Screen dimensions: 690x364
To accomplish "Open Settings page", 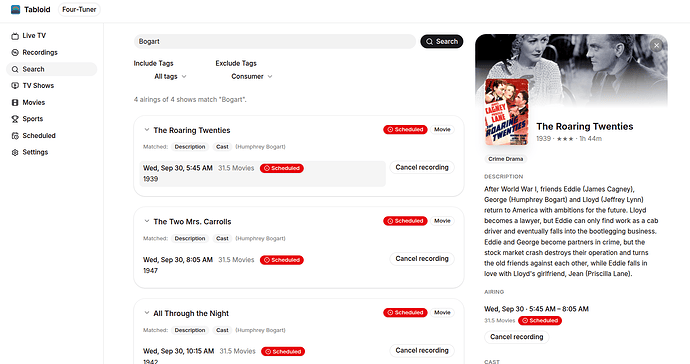I will click(x=51, y=152).
